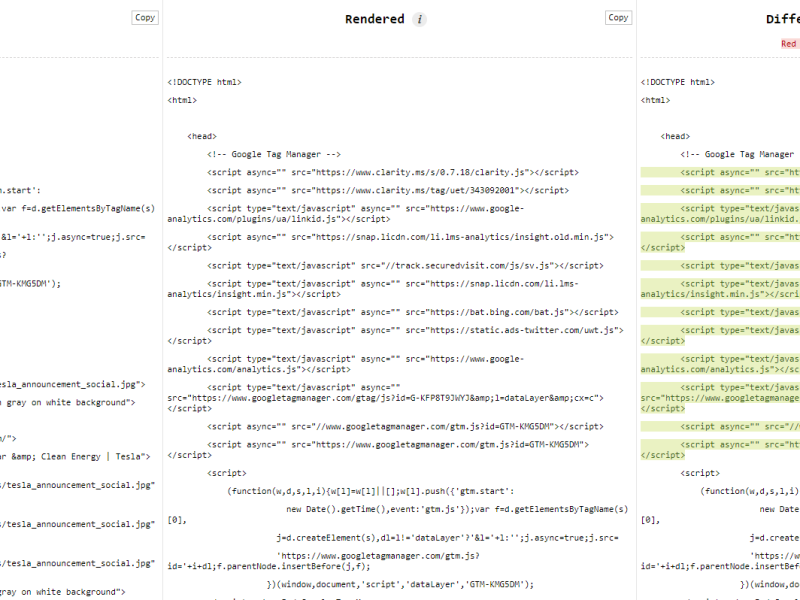Click the info icon beside Rendered heading
This screenshot has height=600, width=800.
(x=420, y=19)
